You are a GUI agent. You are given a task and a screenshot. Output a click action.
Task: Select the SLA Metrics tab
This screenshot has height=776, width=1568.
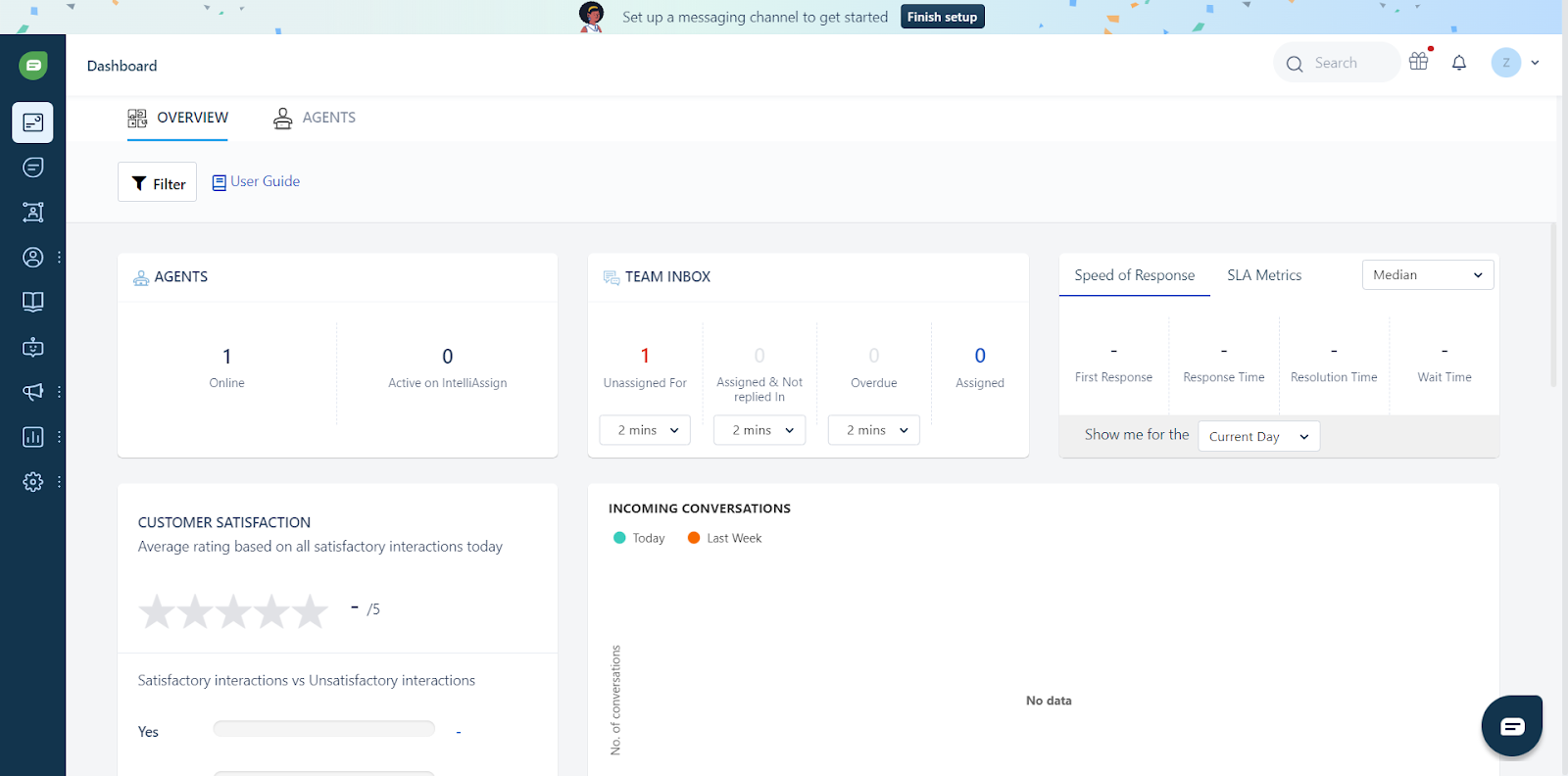pyautogui.click(x=1264, y=275)
